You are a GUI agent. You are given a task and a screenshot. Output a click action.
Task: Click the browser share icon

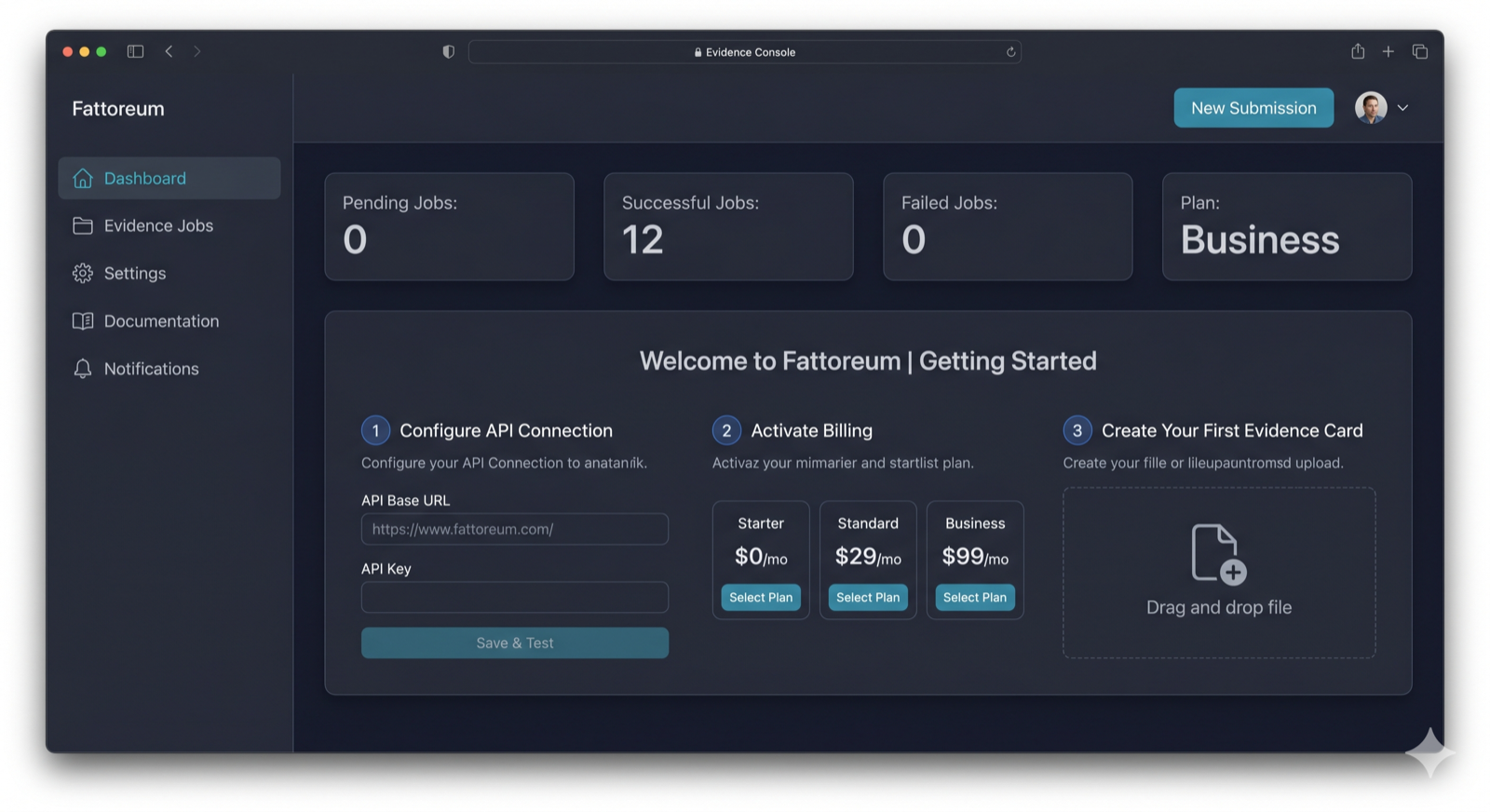(x=1358, y=51)
